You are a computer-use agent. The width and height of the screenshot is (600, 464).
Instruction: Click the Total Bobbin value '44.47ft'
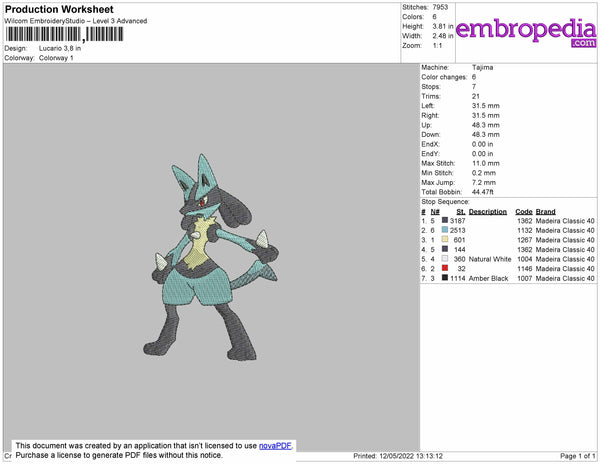tap(483, 192)
